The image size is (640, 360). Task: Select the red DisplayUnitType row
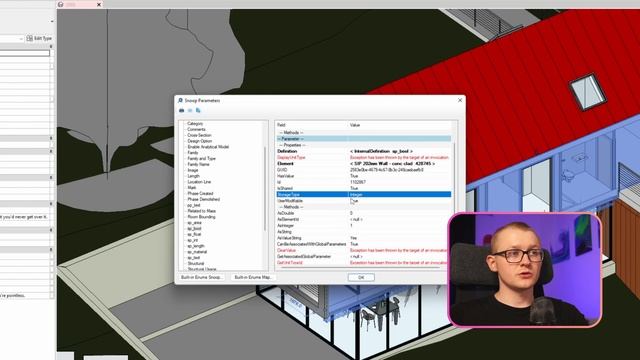[x=364, y=157]
